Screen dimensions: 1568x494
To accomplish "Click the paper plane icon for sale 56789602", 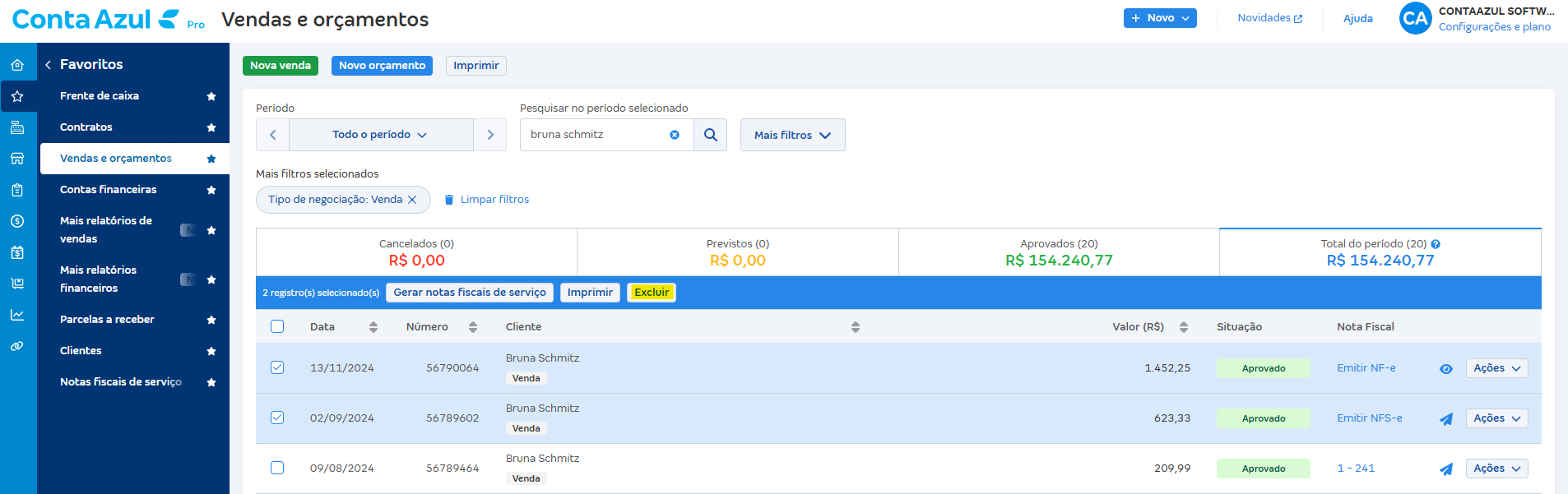I will (x=1445, y=419).
